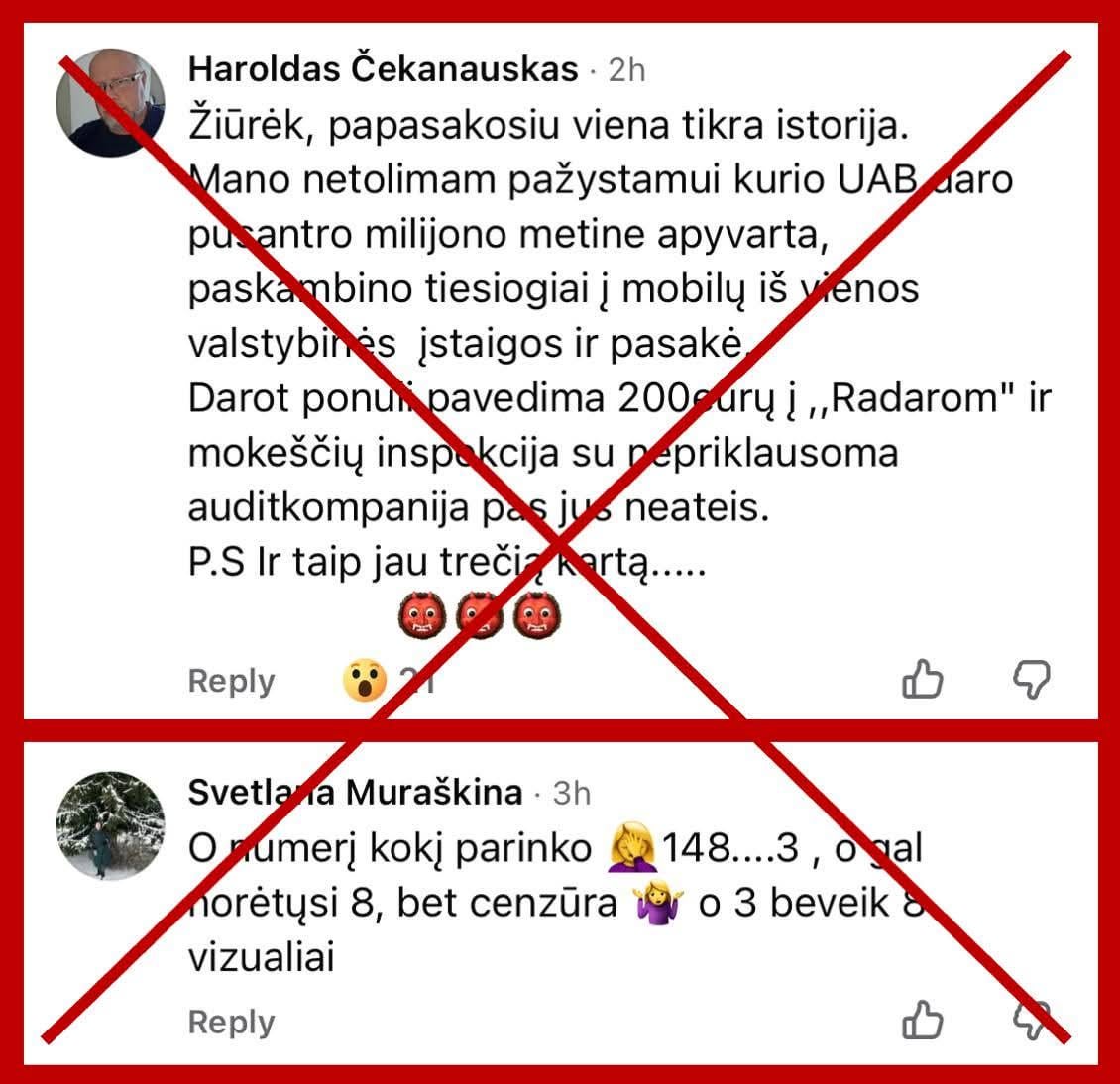Give thumbs up to Svetlana Muraškina's comment

[x=922, y=1019]
